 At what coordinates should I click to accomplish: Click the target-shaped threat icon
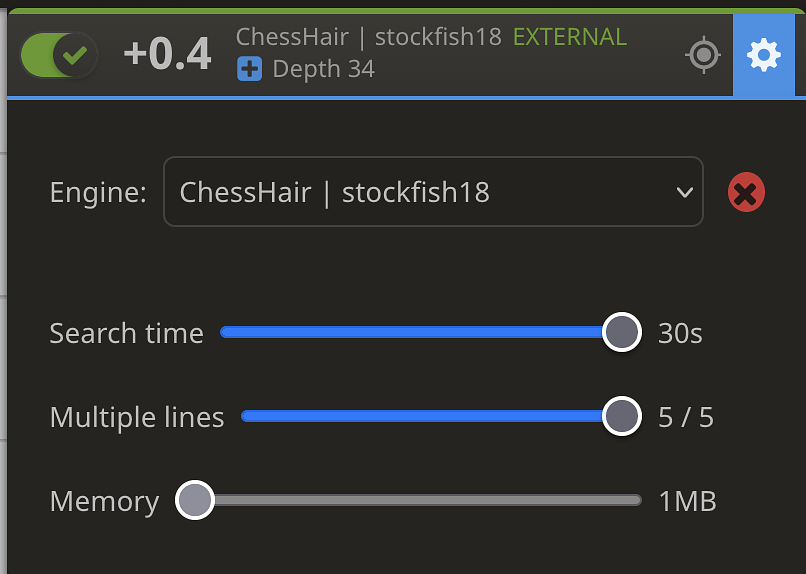704,55
